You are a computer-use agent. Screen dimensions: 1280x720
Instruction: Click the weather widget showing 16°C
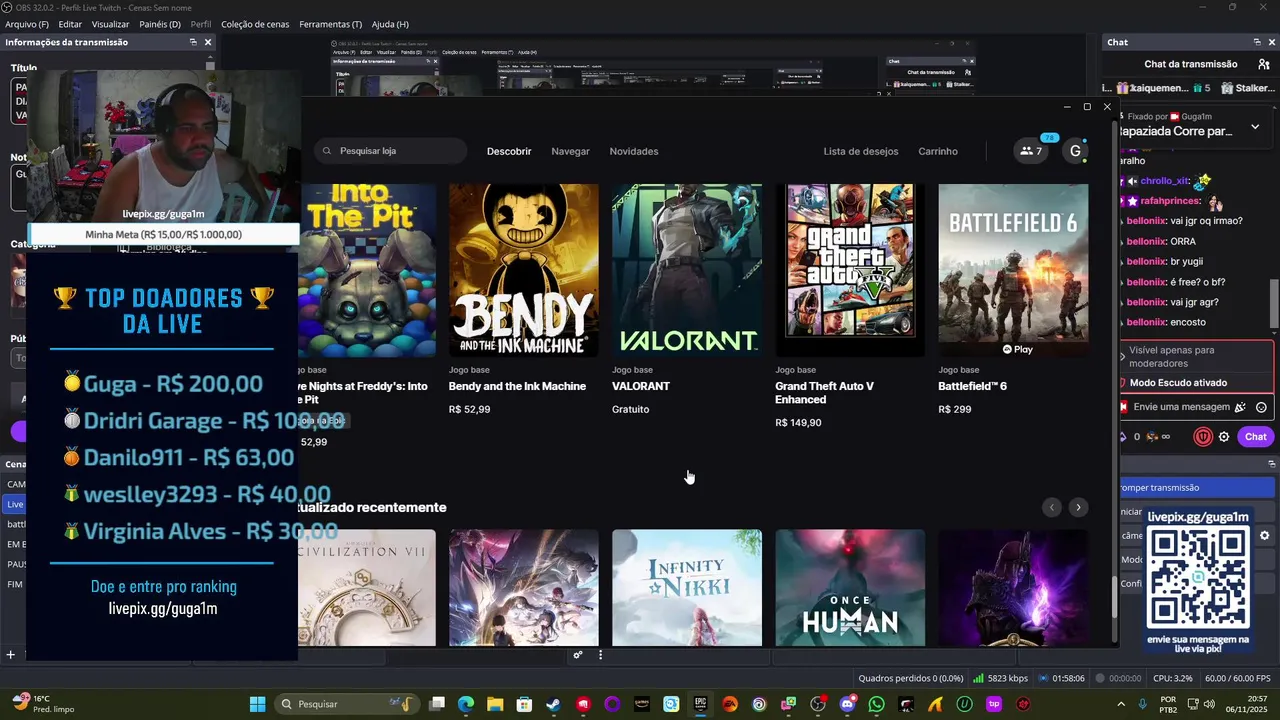point(42,704)
